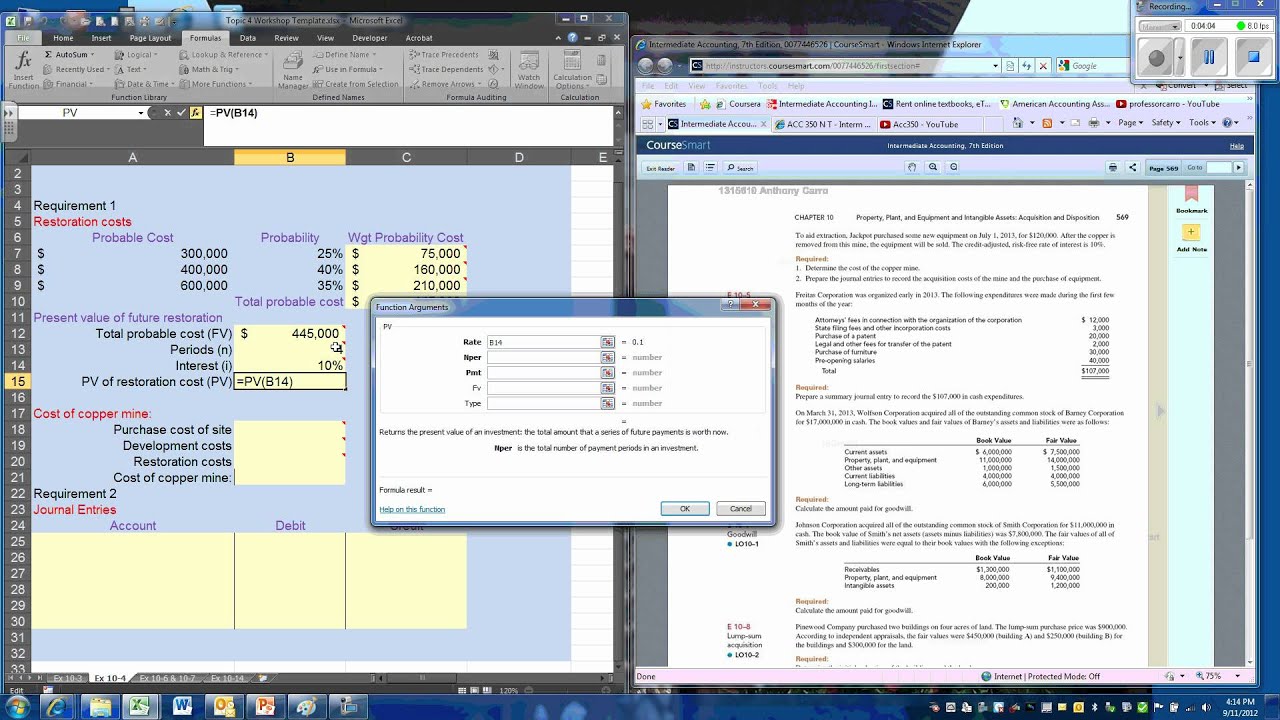The image size is (1280, 720).
Task: Open the Date & Time functions menu
Action: click(146, 84)
